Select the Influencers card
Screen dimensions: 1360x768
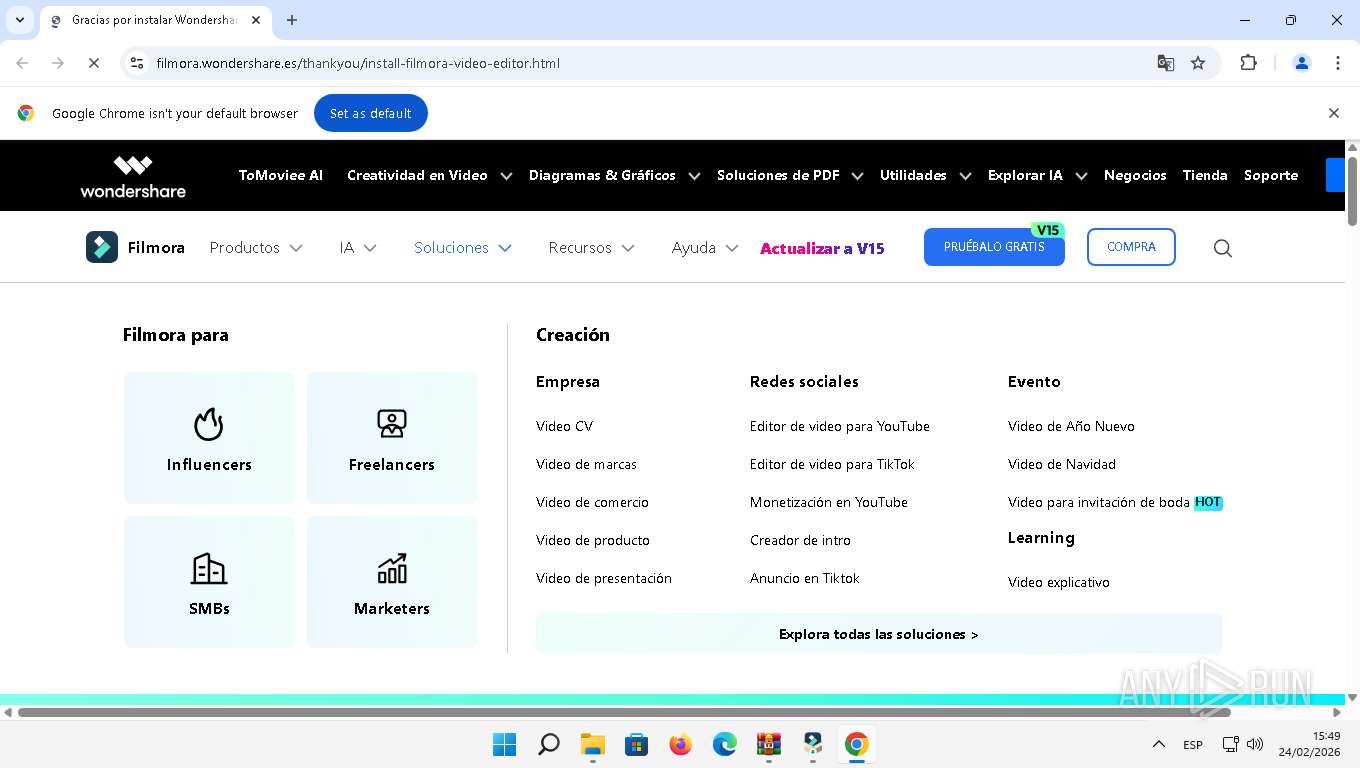[x=209, y=438]
